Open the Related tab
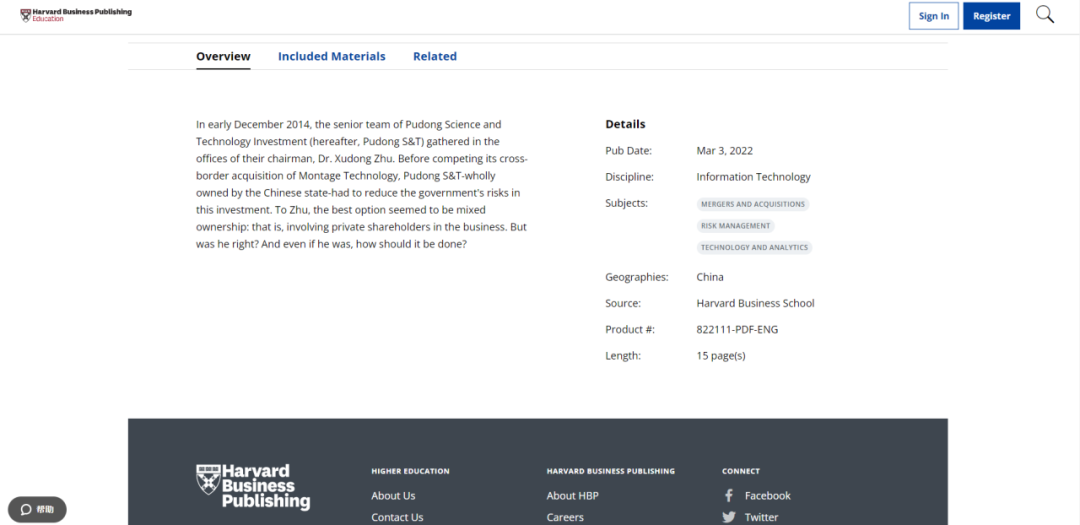 (x=434, y=57)
